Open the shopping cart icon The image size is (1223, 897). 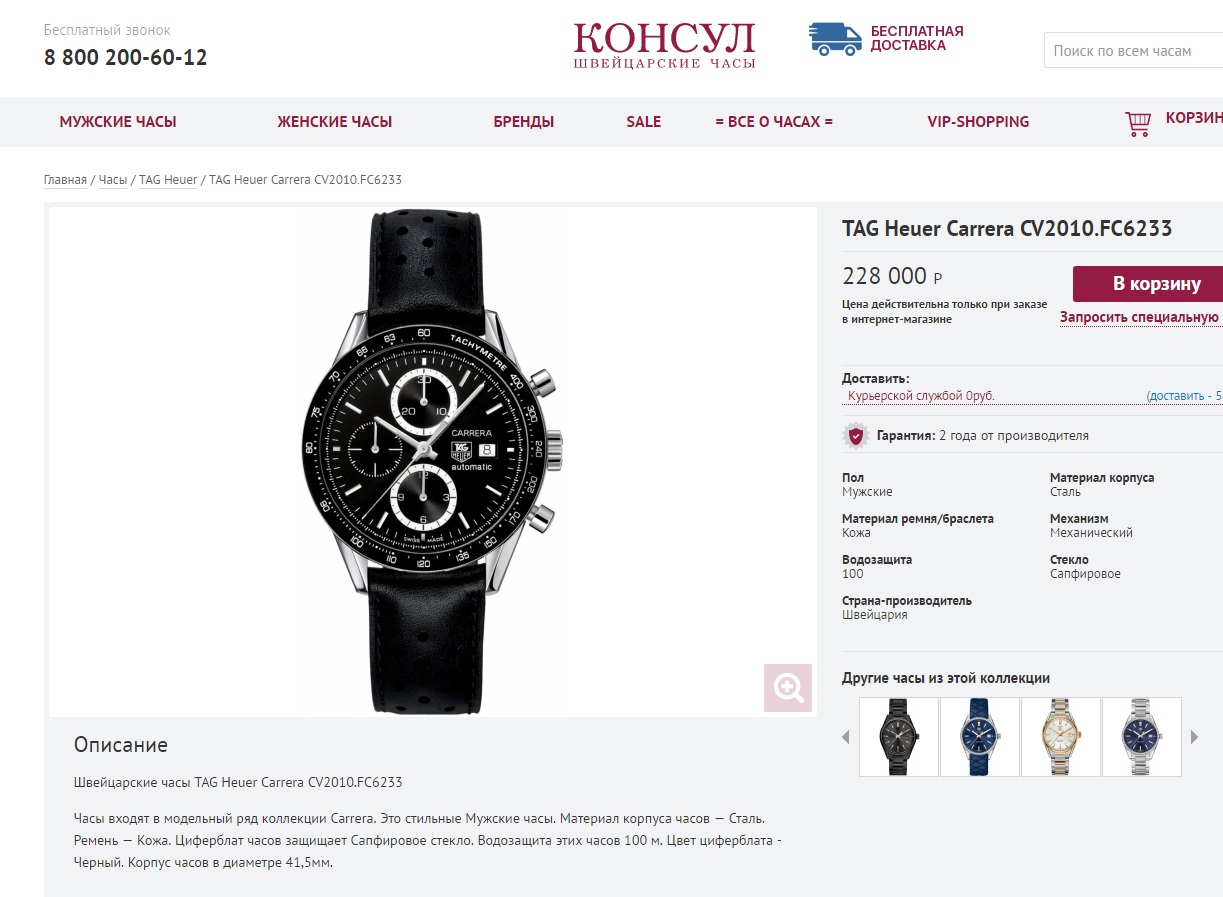(x=1138, y=123)
